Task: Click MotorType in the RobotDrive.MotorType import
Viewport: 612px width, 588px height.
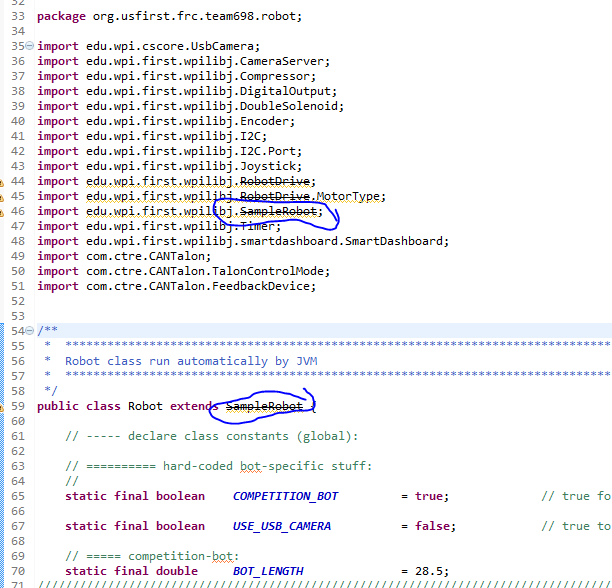Action: click(x=348, y=196)
